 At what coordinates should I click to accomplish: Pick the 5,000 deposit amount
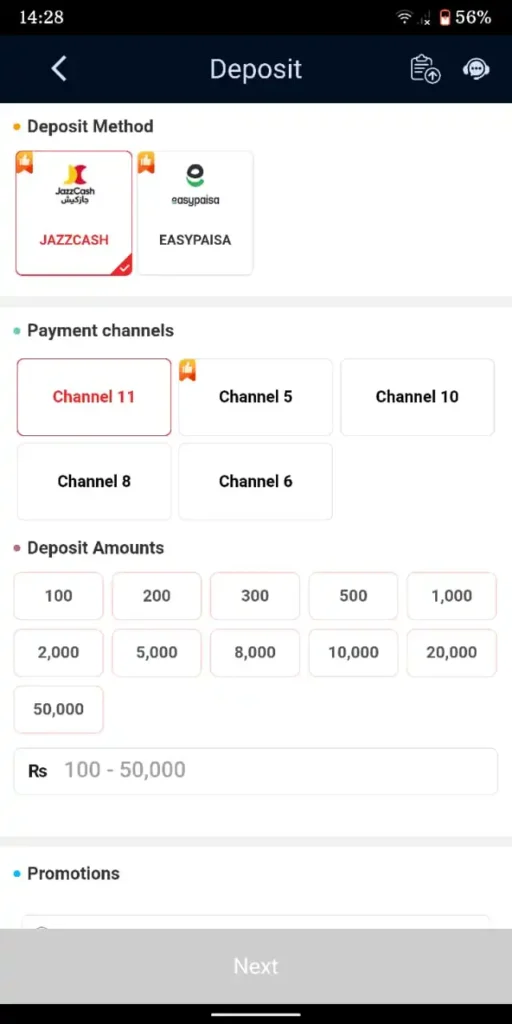pyautogui.click(x=157, y=652)
